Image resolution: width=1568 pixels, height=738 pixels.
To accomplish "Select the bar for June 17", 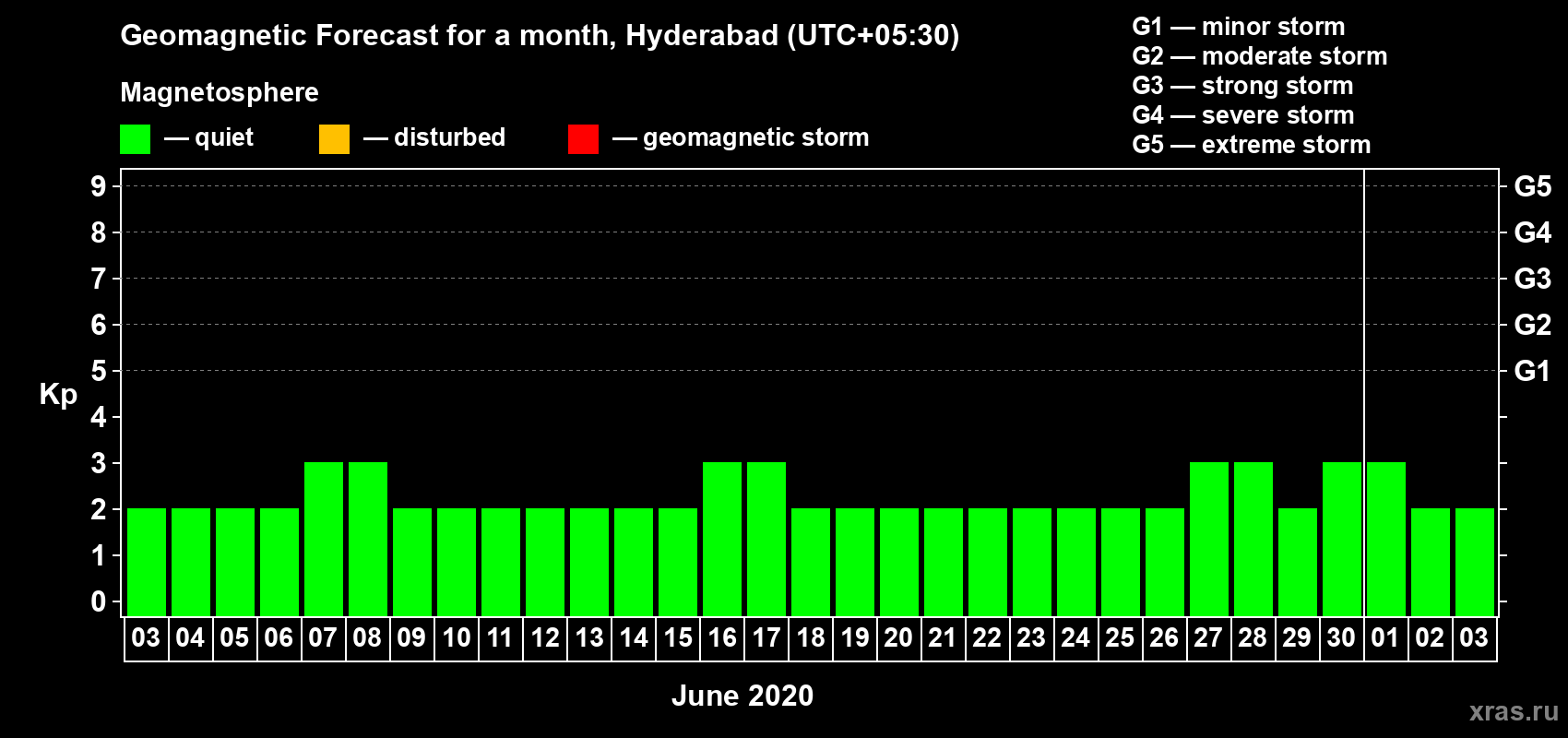I will [766, 539].
